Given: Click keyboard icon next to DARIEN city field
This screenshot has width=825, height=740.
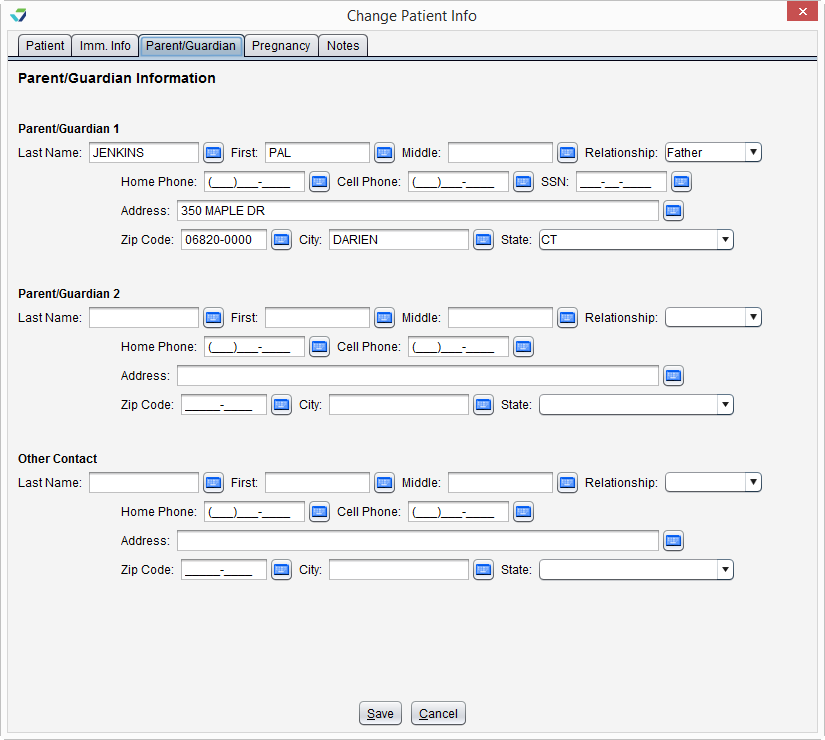Looking at the screenshot, I should [x=483, y=240].
